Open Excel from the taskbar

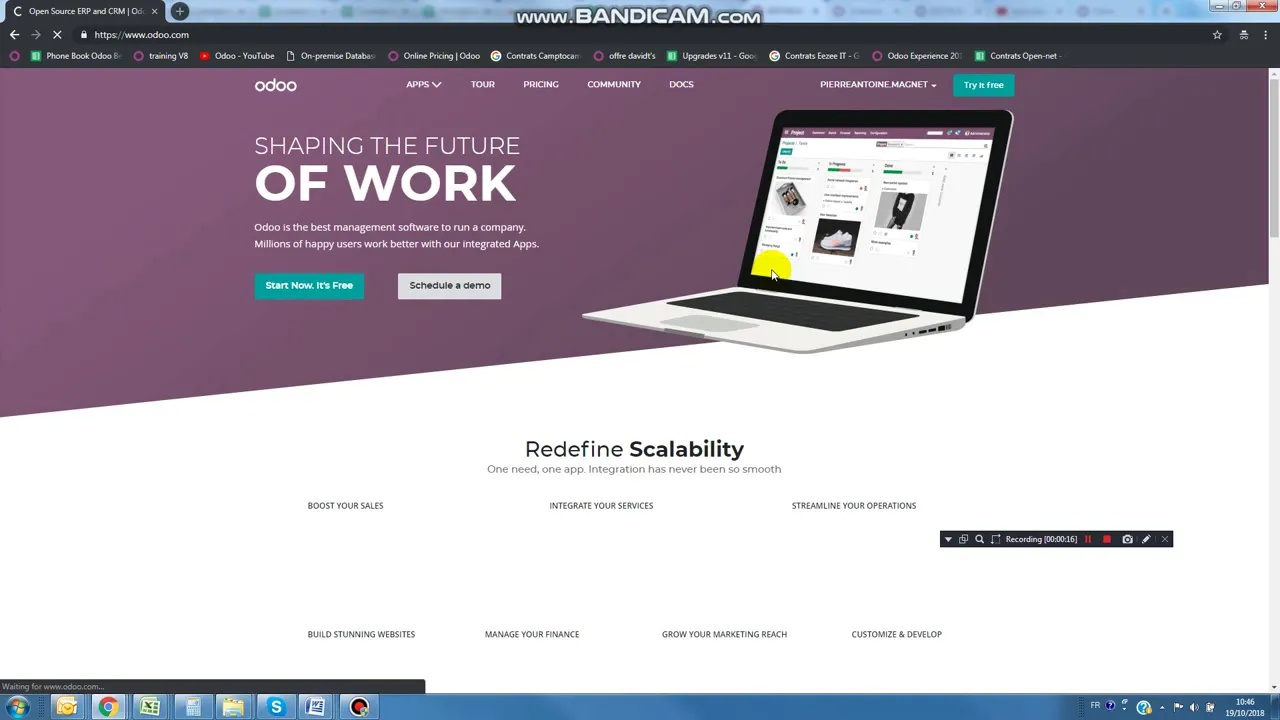click(150, 707)
